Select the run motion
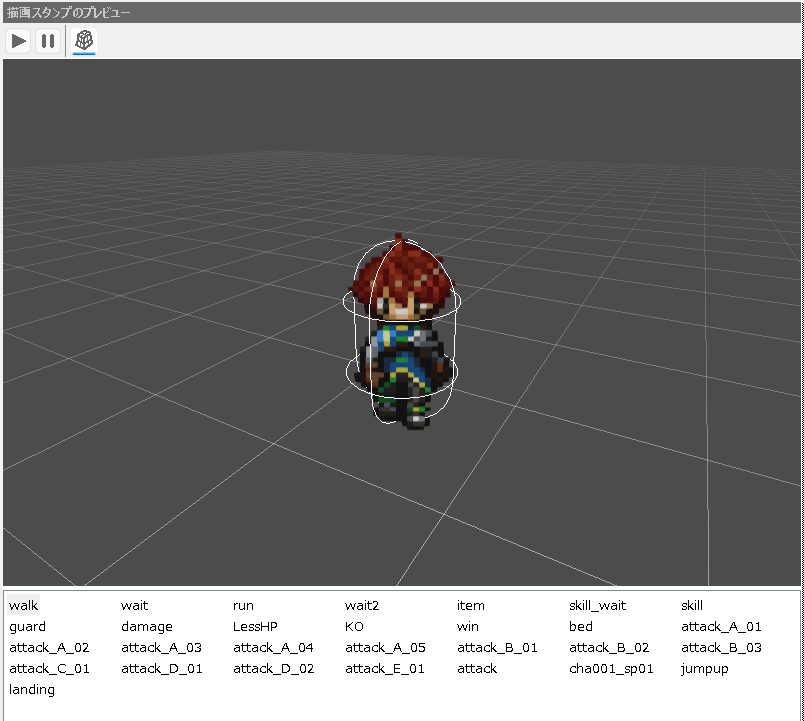This screenshot has width=804, height=721. point(243,605)
